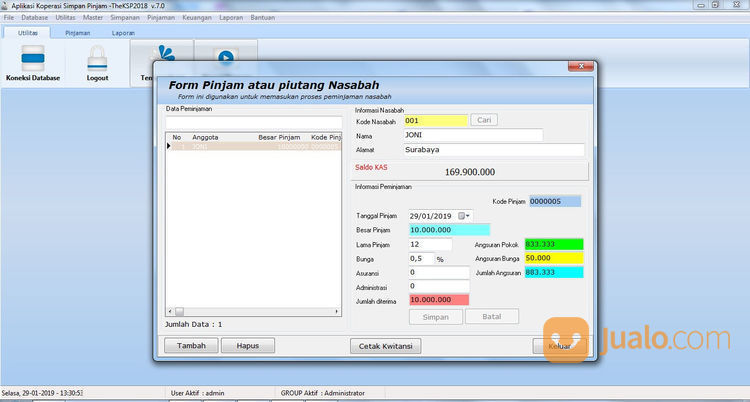Select the JONI row in loan list
The width and height of the screenshot is (750, 402).
coord(255,146)
